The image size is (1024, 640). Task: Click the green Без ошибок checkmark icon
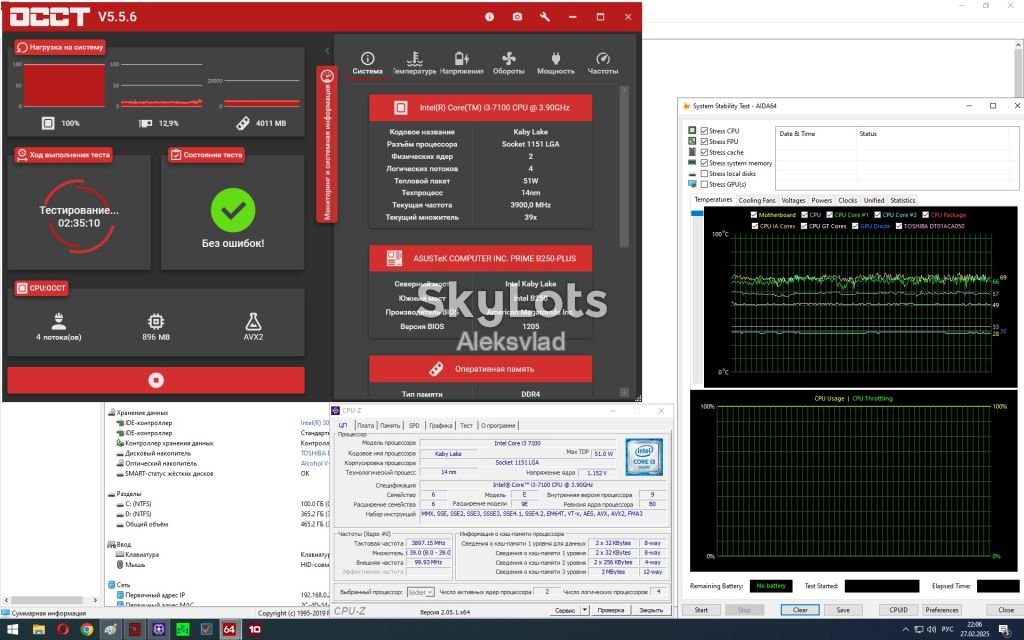[233, 210]
